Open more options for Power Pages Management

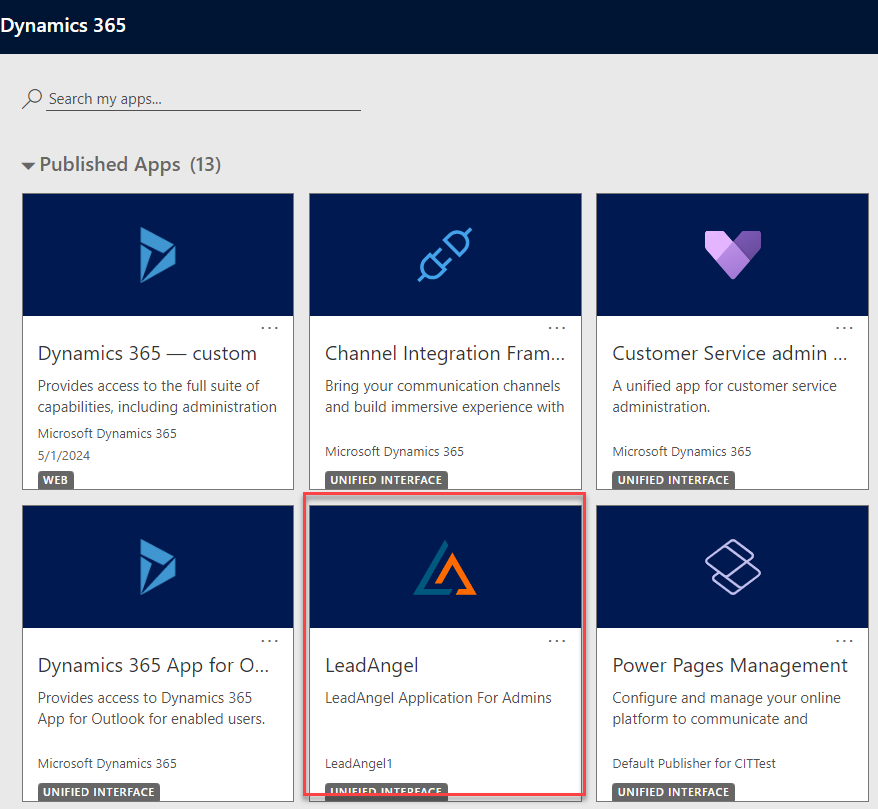(x=844, y=640)
